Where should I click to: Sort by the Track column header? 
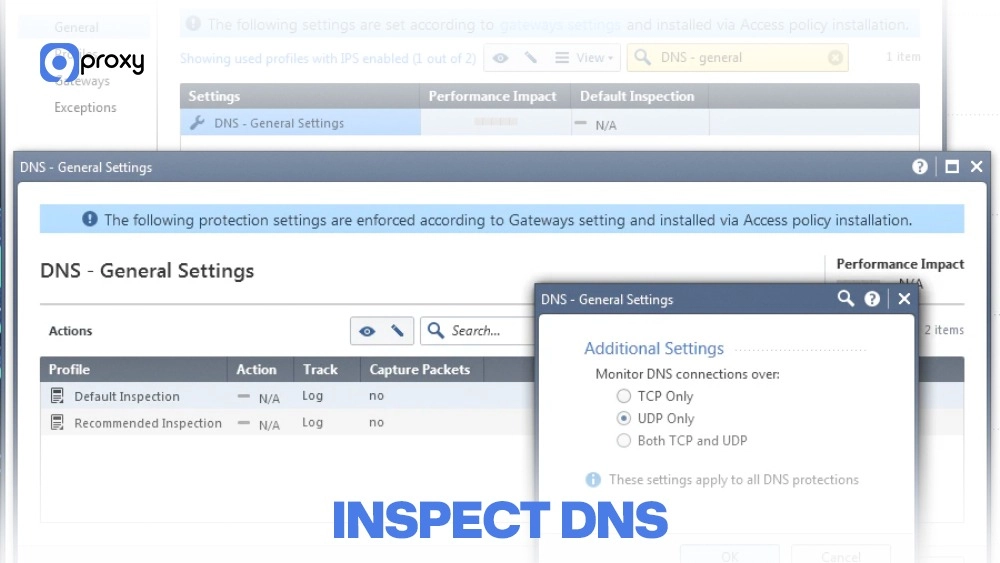(327, 369)
